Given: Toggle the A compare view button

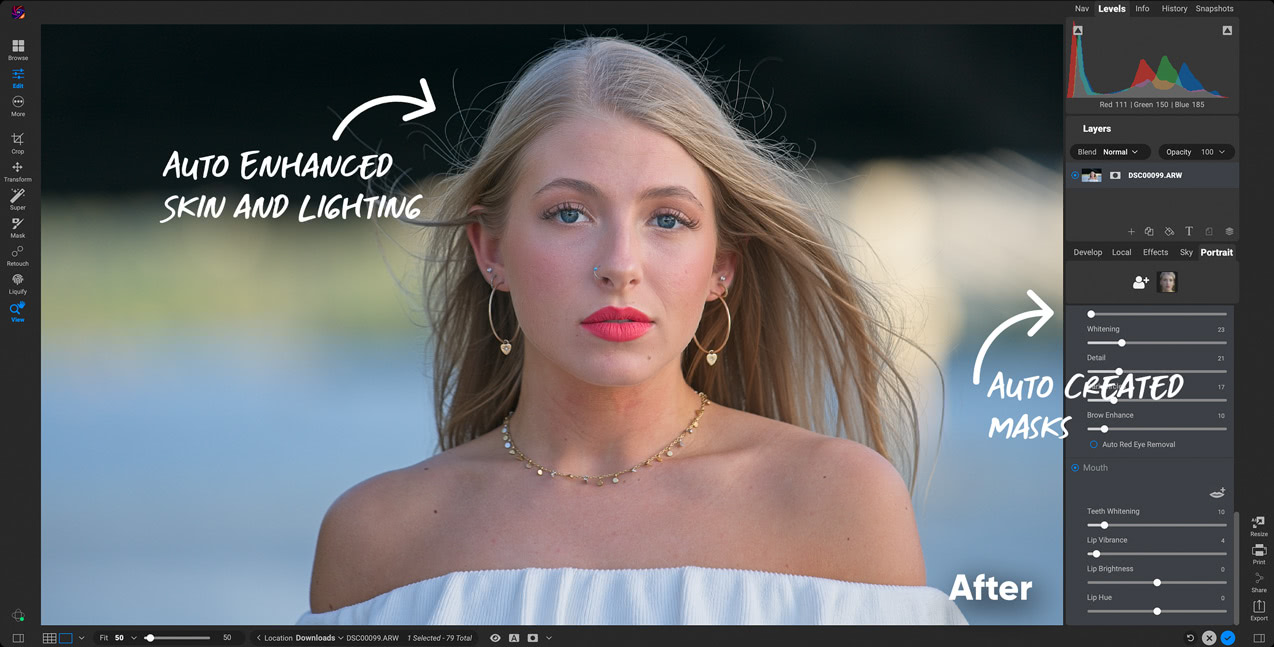Looking at the screenshot, I should click(514, 638).
